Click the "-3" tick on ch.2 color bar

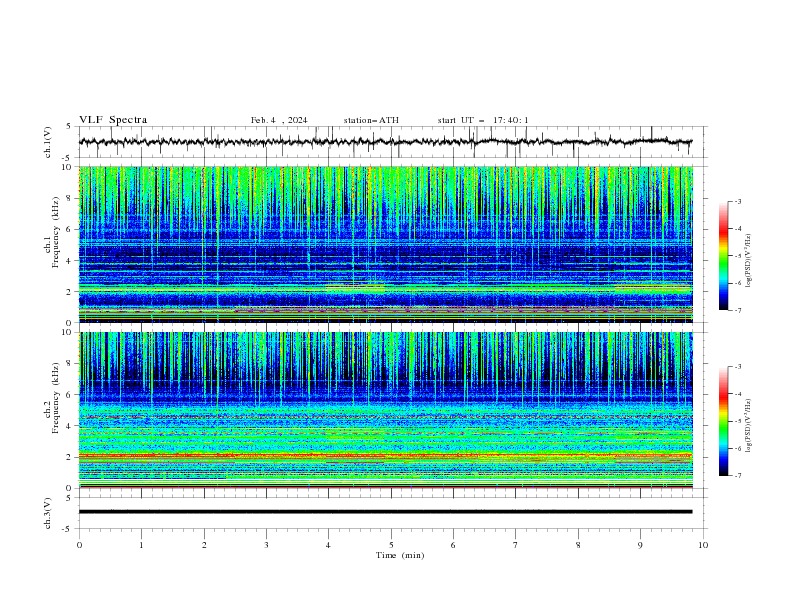(x=738, y=367)
